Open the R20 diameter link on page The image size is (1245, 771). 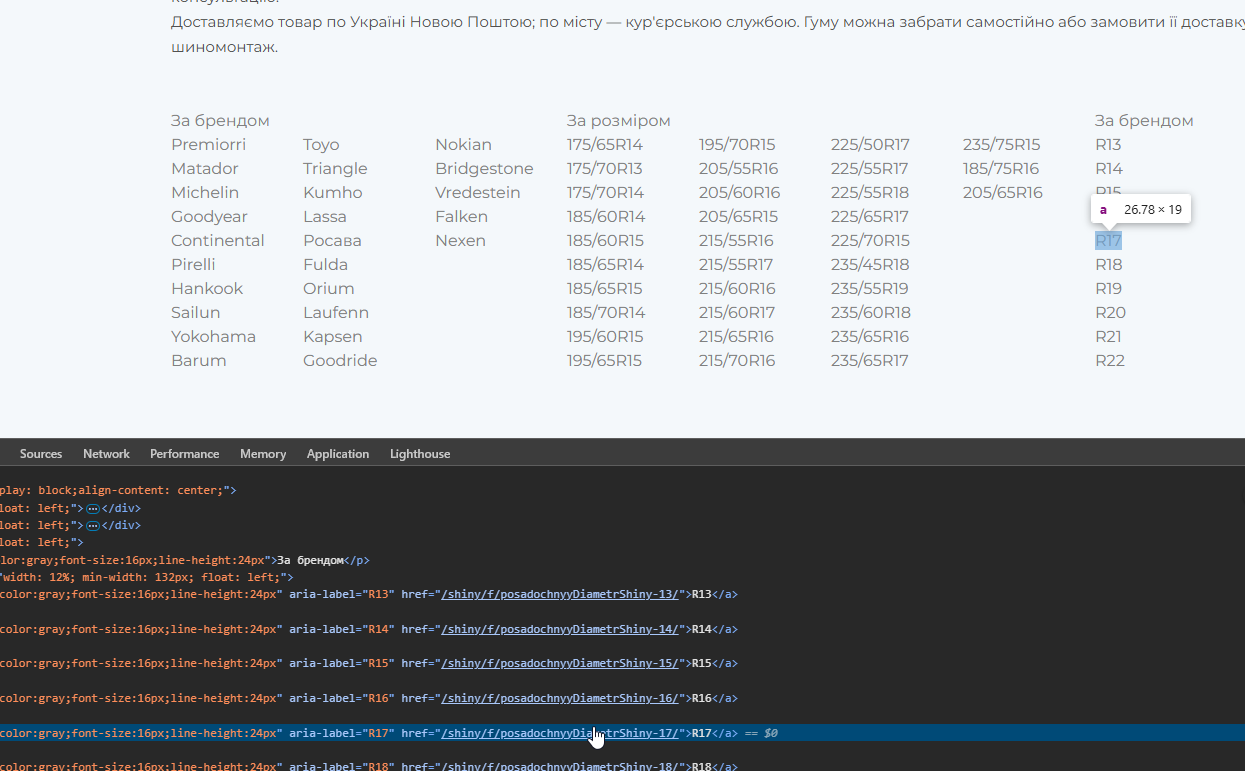(x=1110, y=313)
